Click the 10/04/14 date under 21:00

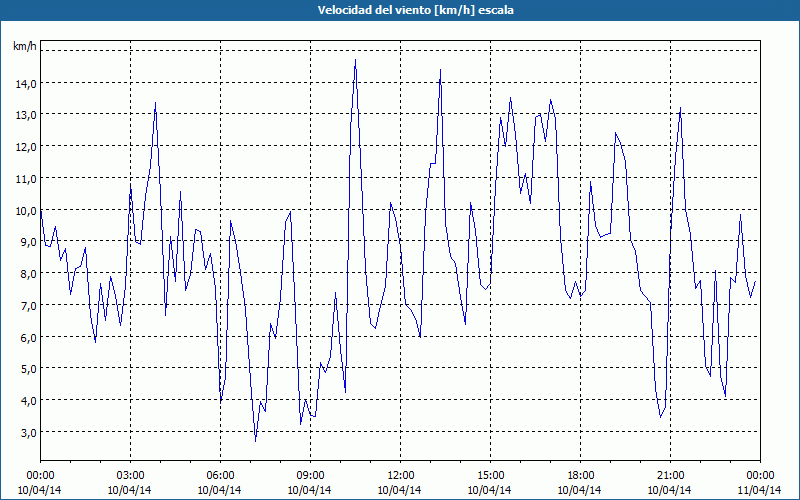pos(670,490)
